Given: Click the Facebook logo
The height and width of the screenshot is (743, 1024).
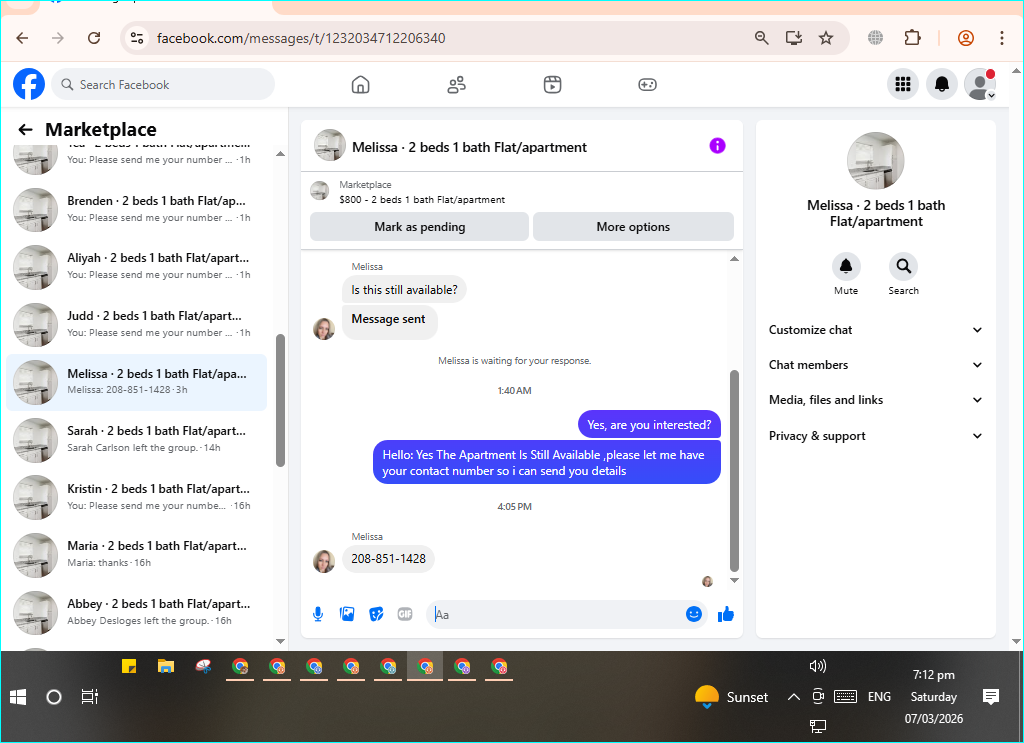Looking at the screenshot, I should coord(29,84).
